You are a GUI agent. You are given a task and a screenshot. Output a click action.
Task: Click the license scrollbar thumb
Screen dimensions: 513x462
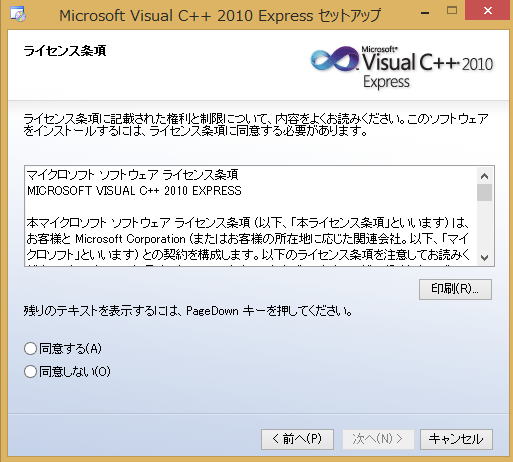[x=484, y=192]
